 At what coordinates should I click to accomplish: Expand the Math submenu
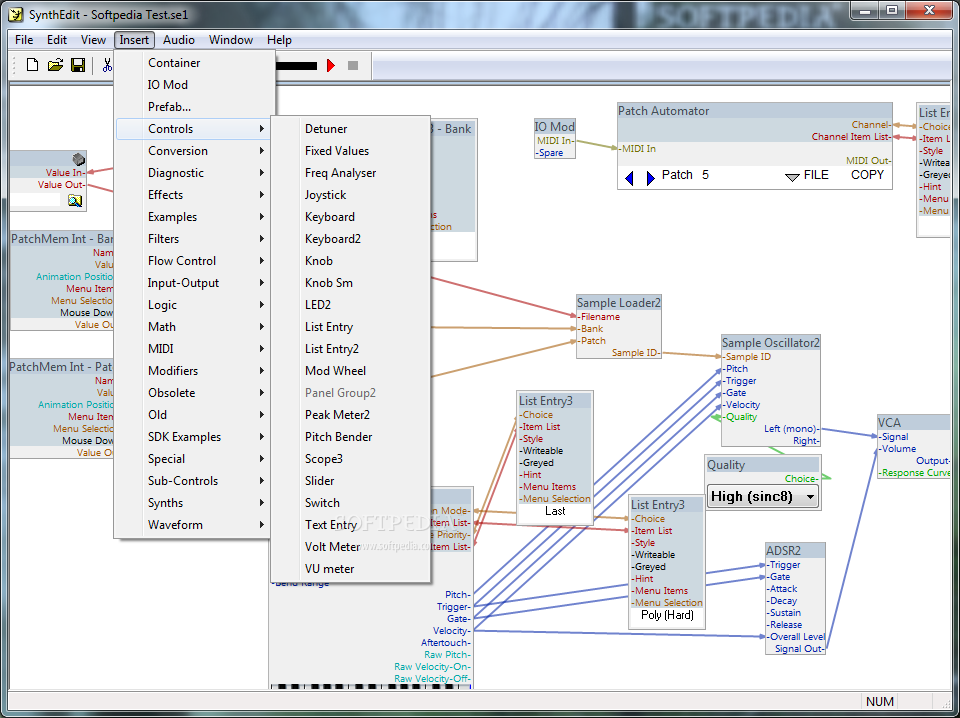click(193, 327)
